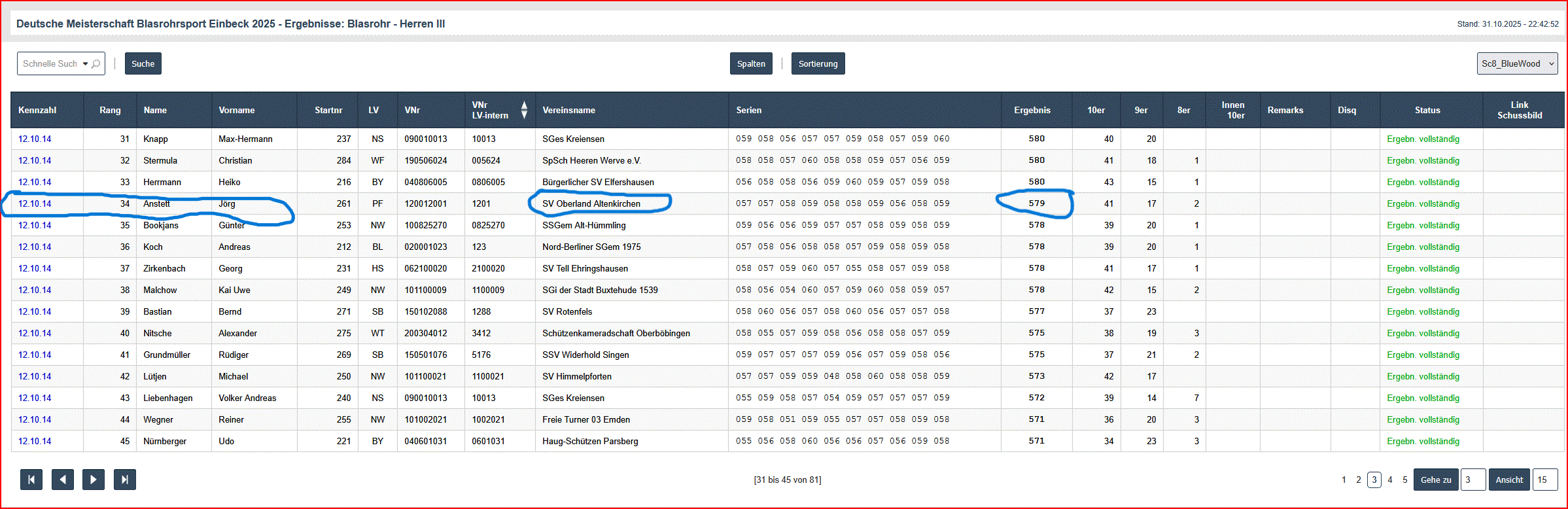Open Kennzahl link 12.10.14 for Anstett

pyautogui.click(x=35, y=203)
